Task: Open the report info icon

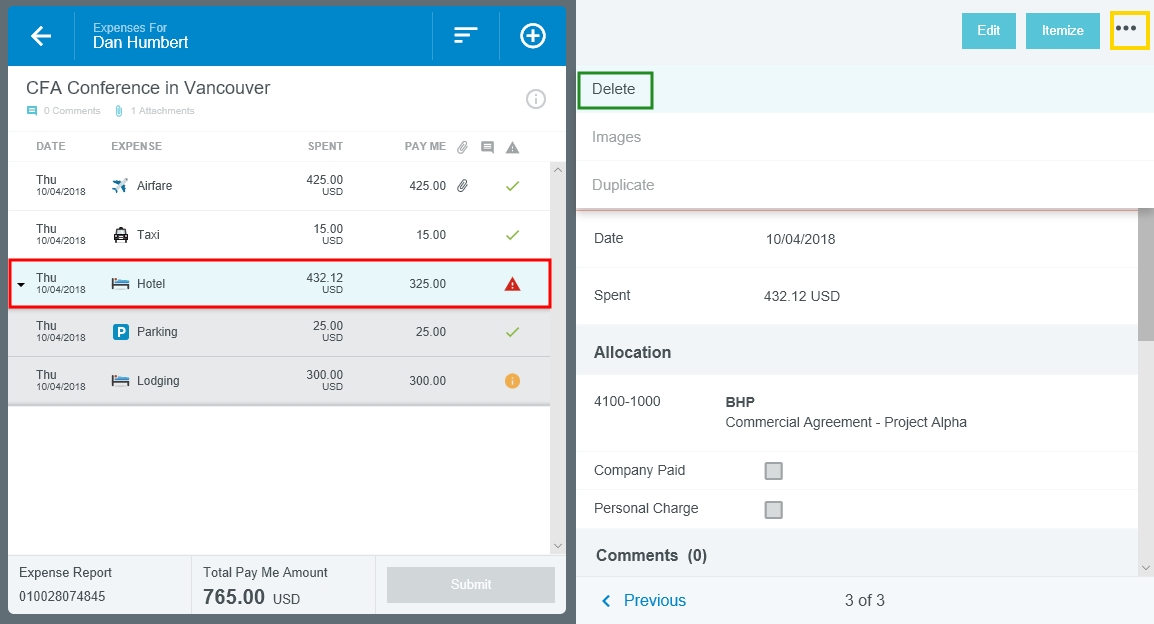Action: [536, 98]
